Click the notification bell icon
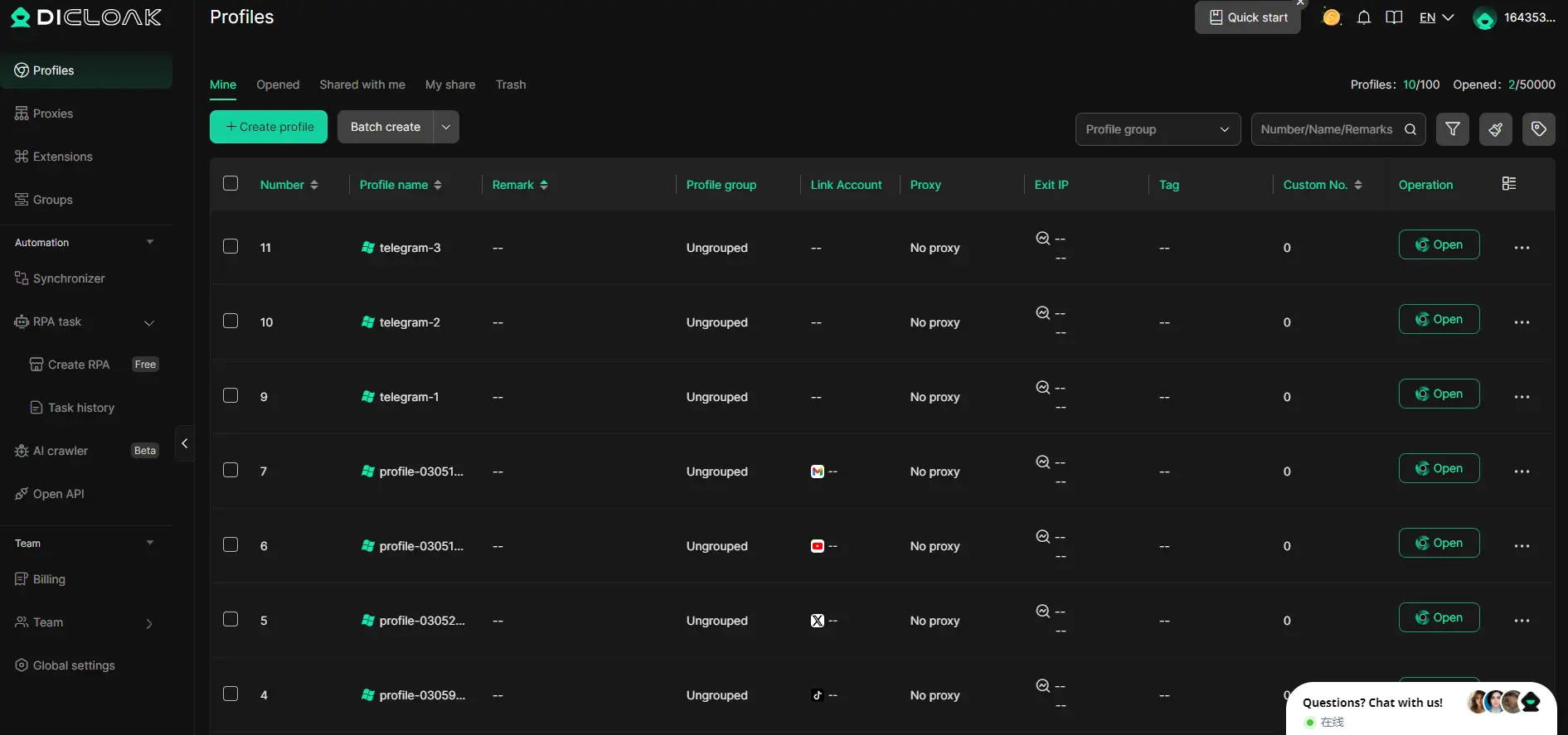 1363,17
